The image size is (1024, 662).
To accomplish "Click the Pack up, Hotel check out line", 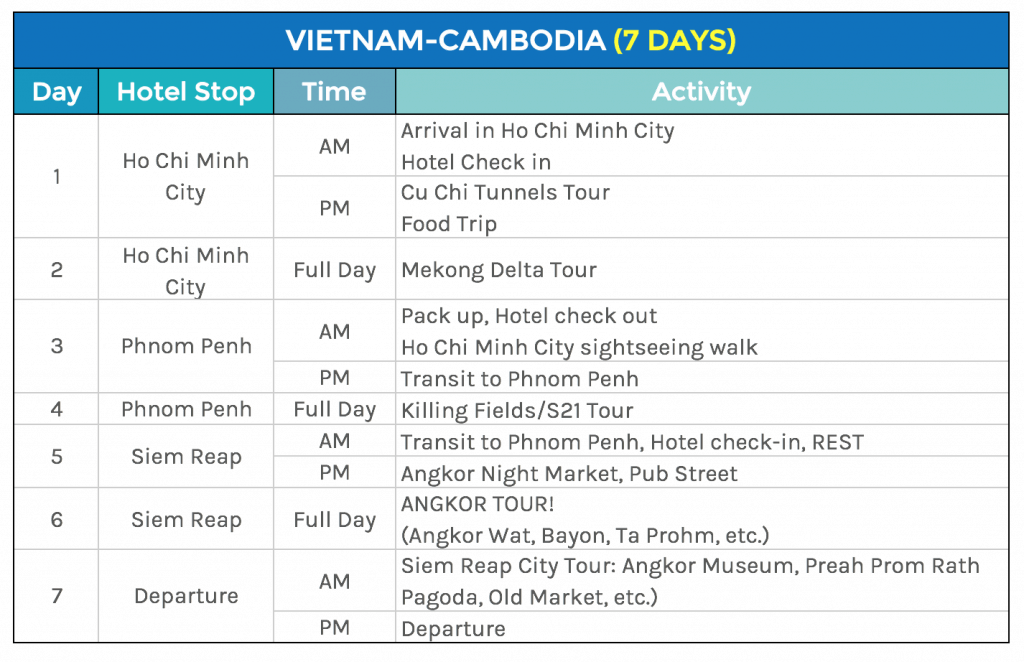I will pyautogui.click(x=529, y=317).
